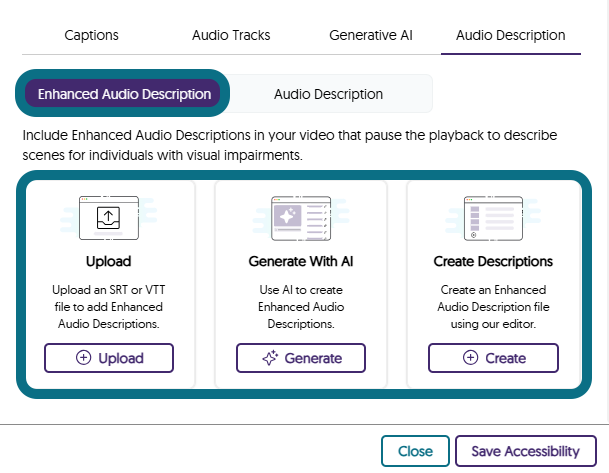Switch to the Audio Tracks tab

point(231,35)
